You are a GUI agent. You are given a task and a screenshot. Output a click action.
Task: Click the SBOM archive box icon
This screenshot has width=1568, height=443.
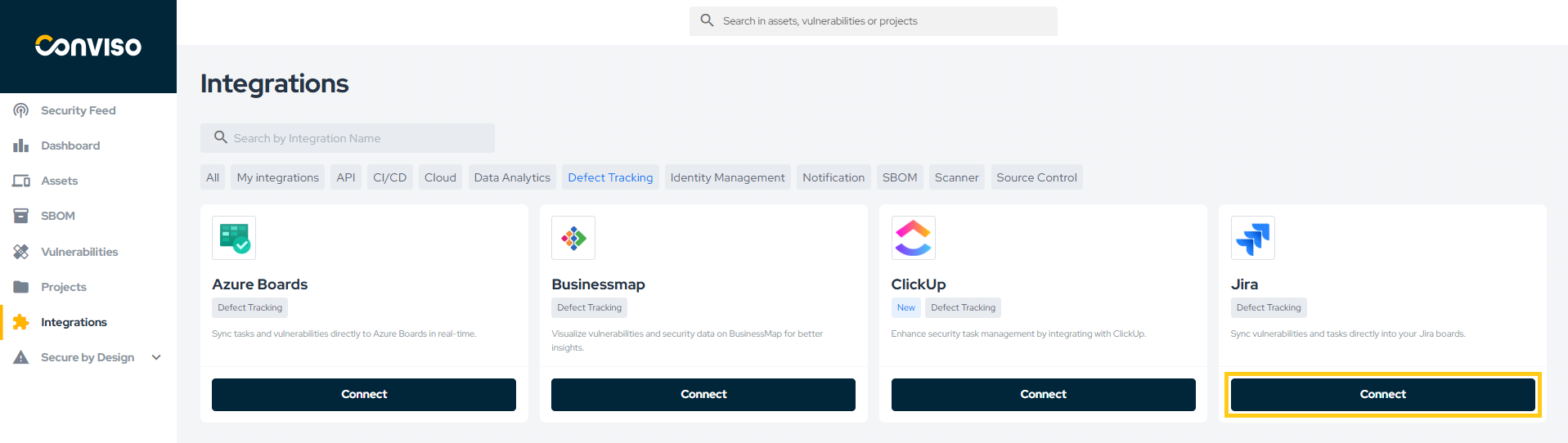tap(21, 216)
